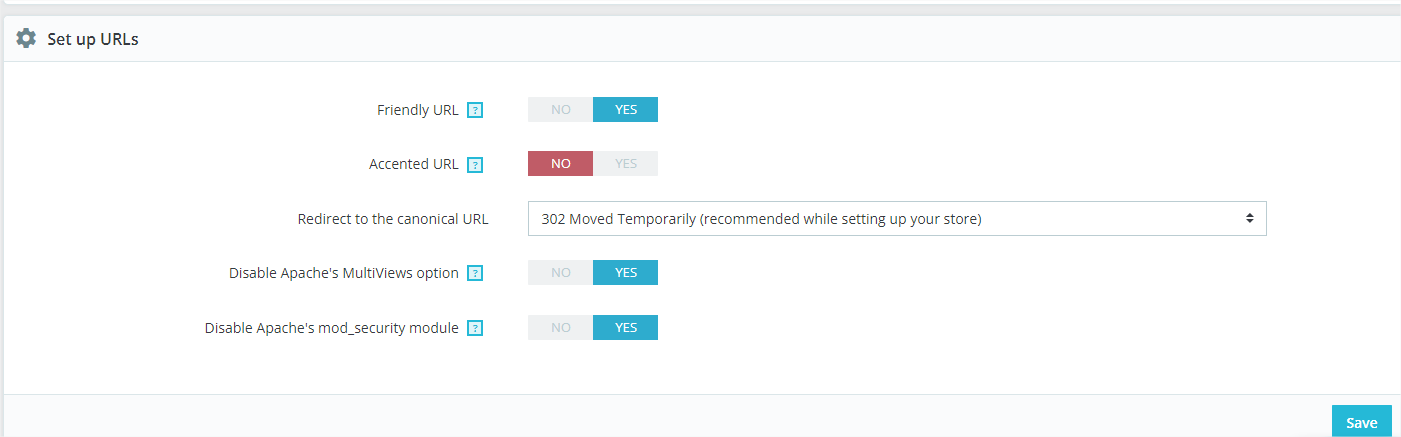1401x437 pixels.
Task: Open the Accented URL help icon
Action: click(475, 164)
